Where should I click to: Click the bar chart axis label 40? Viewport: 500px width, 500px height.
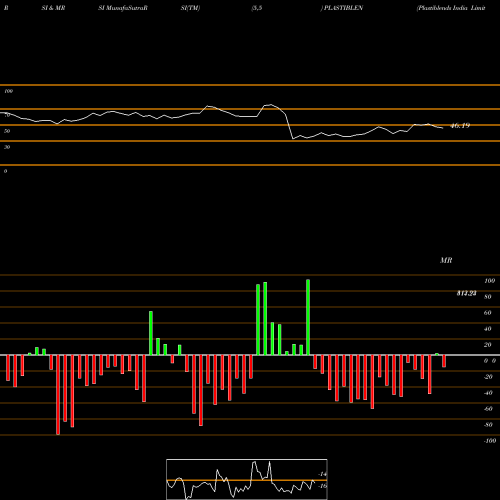pyautogui.click(x=487, y=329)
